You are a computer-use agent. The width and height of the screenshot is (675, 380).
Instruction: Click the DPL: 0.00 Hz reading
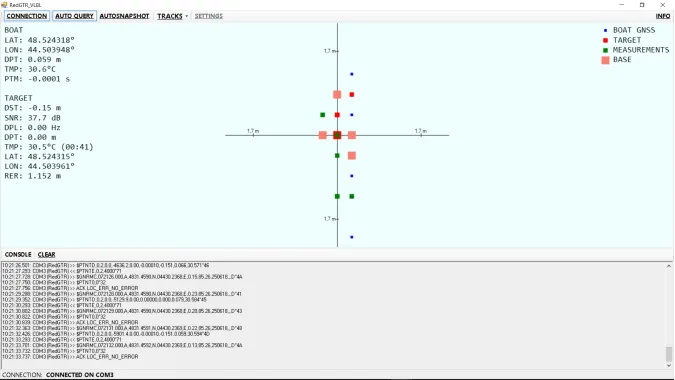point(33,127)
